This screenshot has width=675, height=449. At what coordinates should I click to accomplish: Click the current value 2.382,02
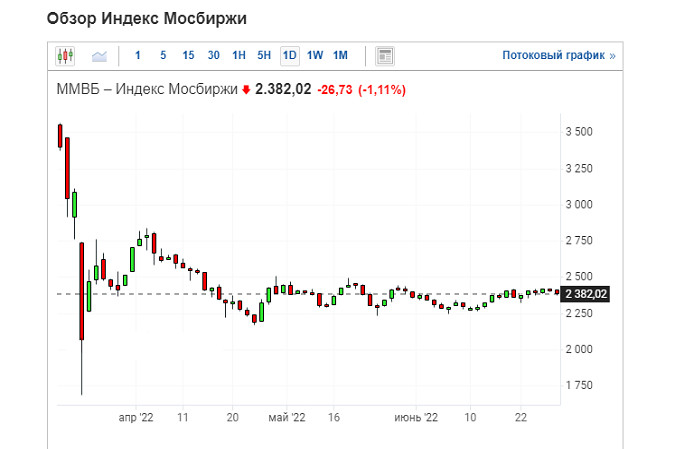coord(283,89)
